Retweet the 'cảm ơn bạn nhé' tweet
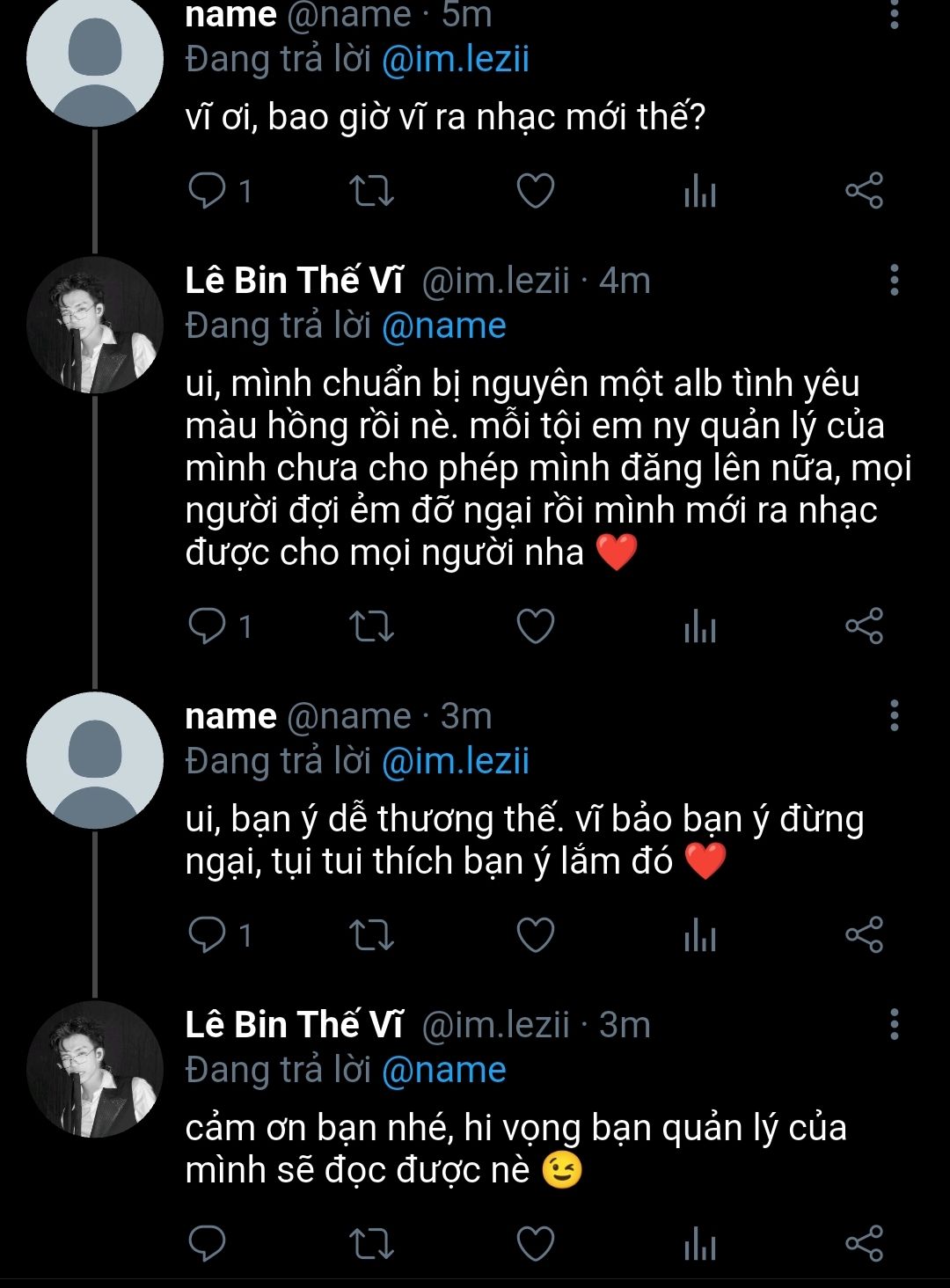Image resolution: width=950 pixels, height=1288 pixels. point(371,1243)
